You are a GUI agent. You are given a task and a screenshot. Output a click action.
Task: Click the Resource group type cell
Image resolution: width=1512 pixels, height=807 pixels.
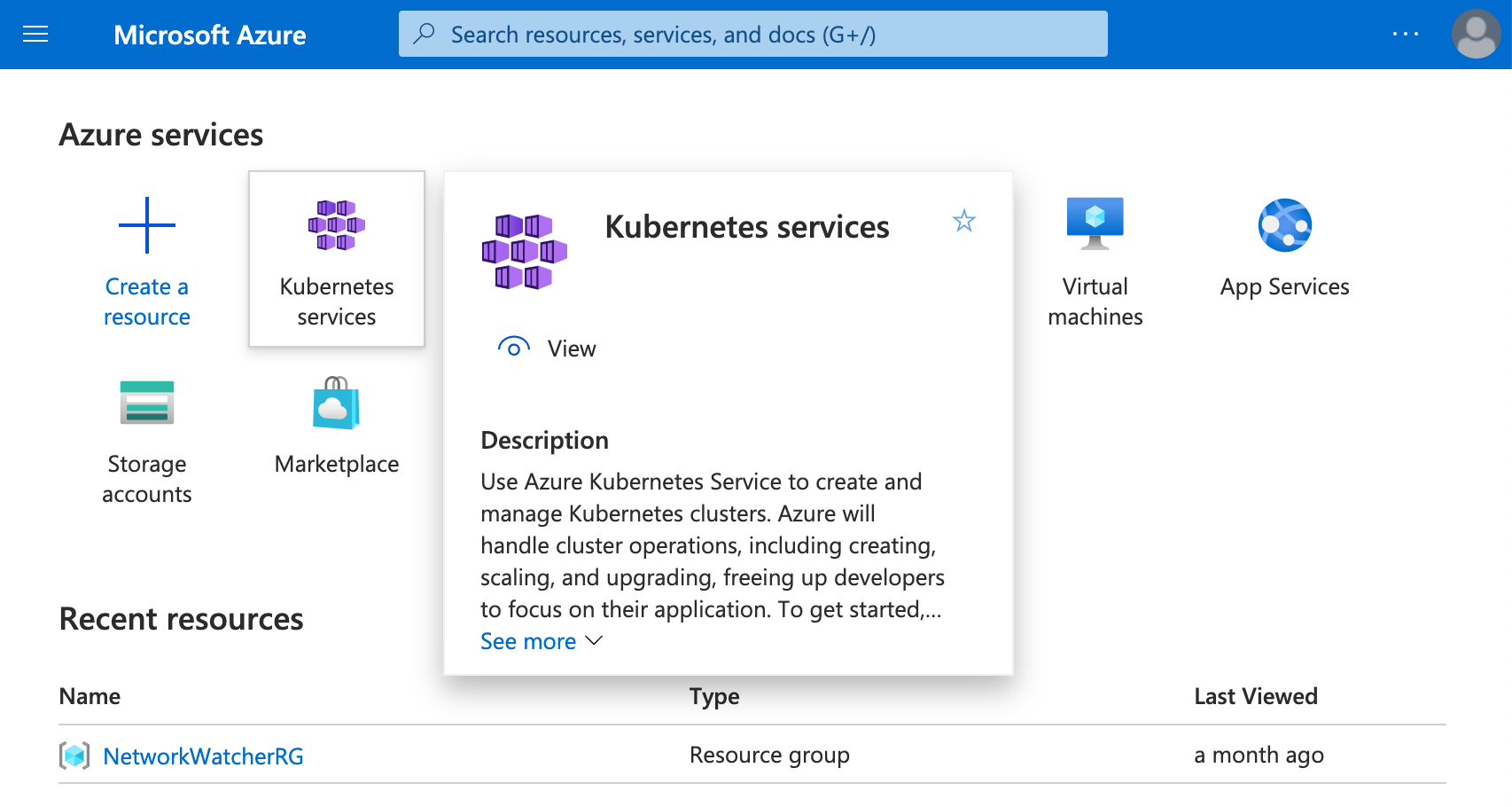coord(769,755)
